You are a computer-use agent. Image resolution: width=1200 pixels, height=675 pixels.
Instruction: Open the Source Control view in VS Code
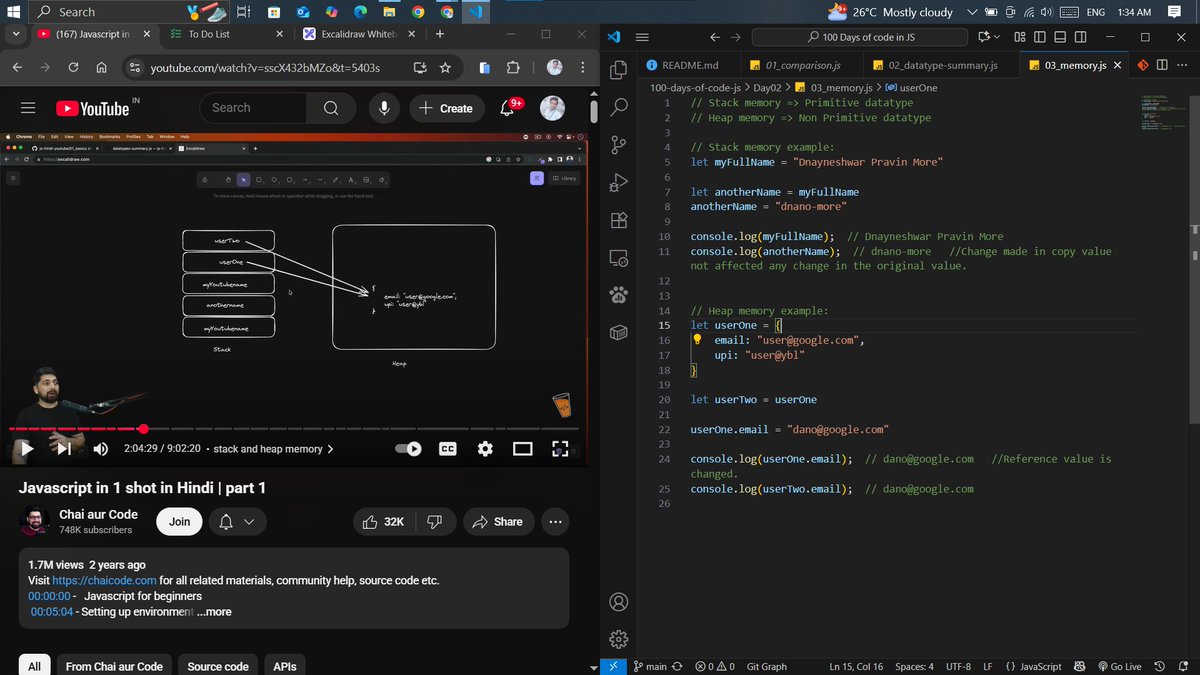coord(618,144)
